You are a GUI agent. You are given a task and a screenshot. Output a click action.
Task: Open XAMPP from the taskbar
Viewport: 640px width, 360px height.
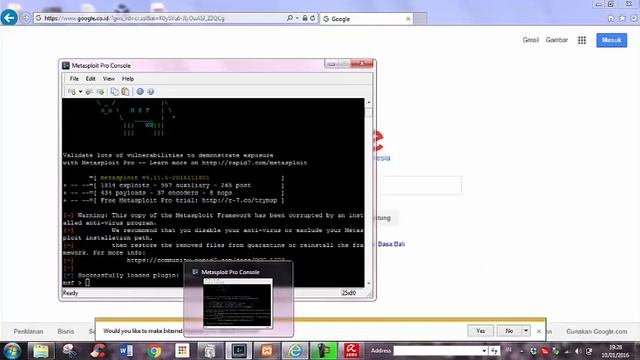pos(267,351)
